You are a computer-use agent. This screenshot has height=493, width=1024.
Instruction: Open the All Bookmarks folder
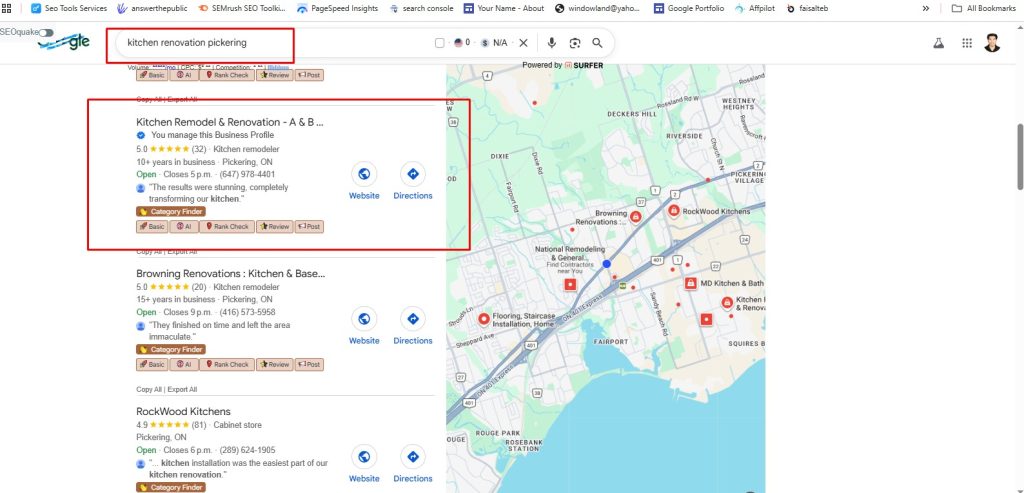click(984, 8)
